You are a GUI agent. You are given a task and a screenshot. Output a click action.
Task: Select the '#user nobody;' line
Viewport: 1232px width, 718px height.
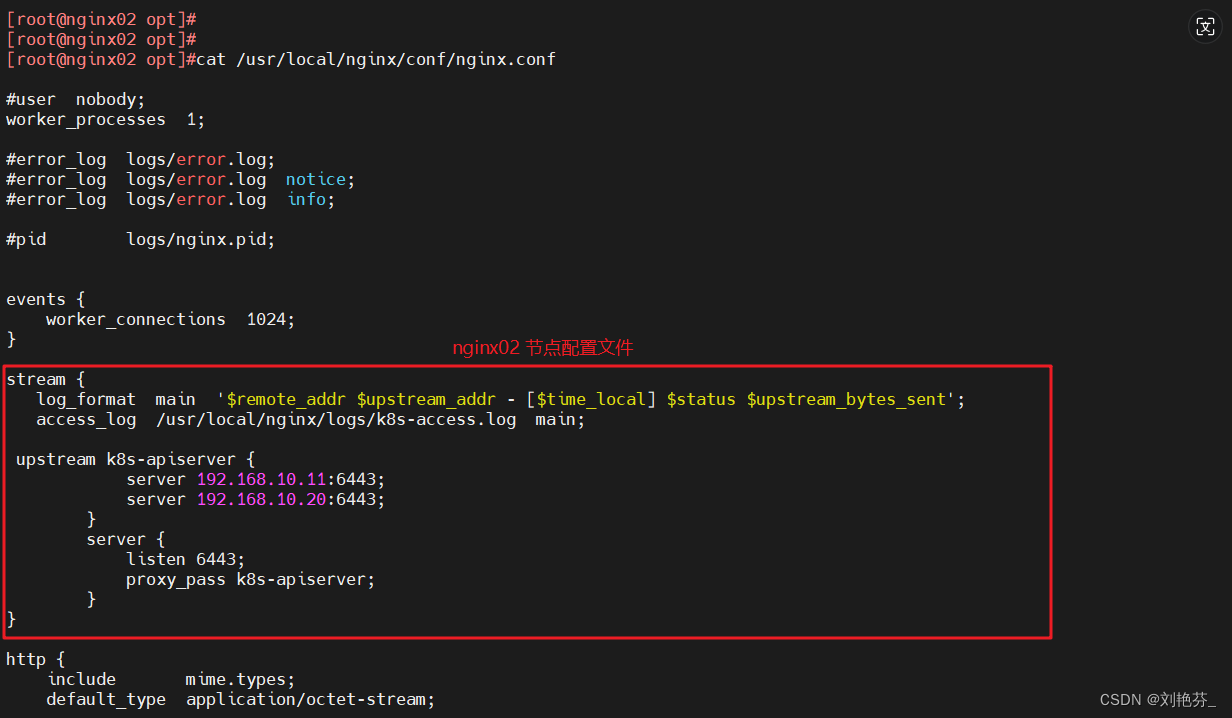(x=76, y=100)
